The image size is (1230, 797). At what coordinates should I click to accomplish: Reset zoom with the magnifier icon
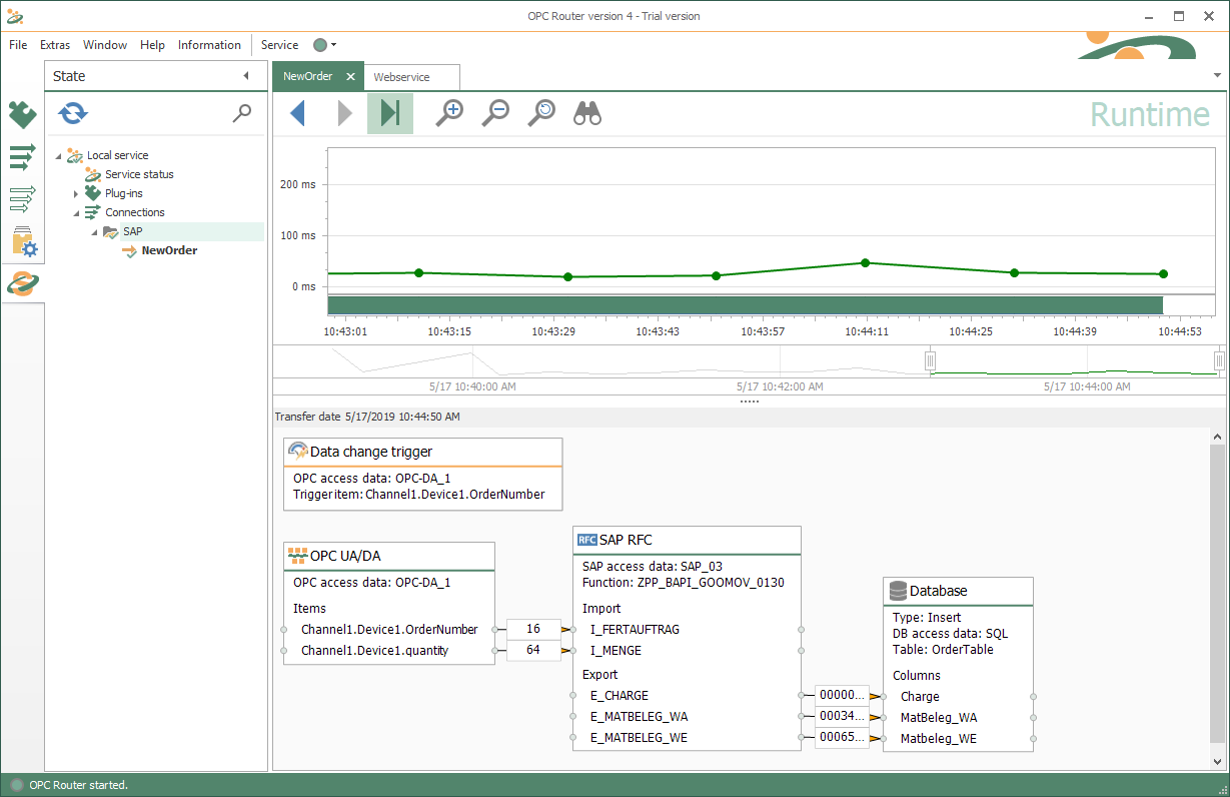click(x=541, y=113)
